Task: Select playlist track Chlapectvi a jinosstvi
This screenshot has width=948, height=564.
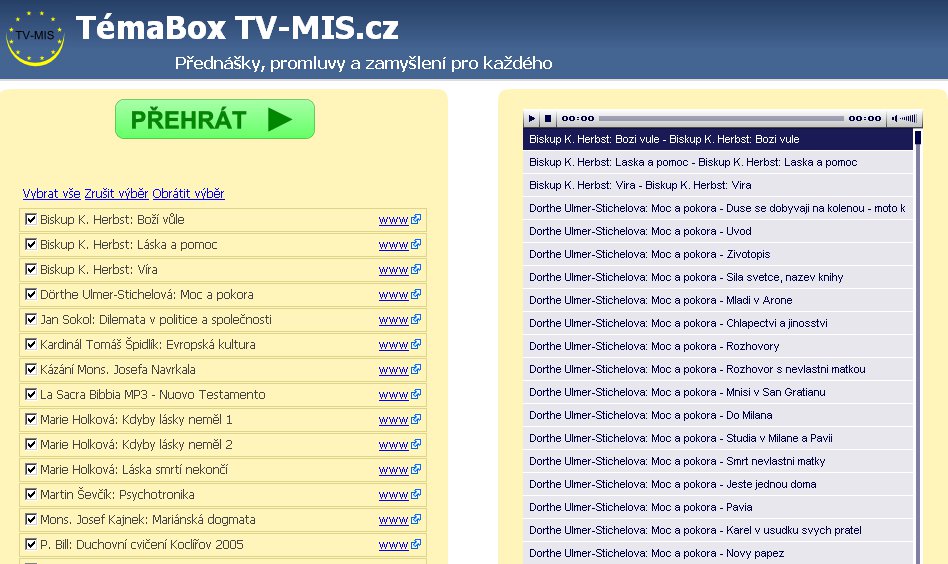Action: coord(718,323)
